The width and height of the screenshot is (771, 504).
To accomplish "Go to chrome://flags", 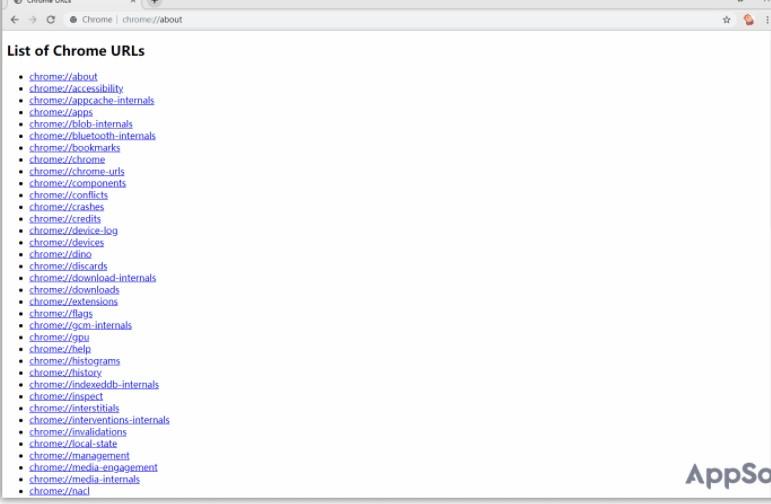I will coord(61,313).
